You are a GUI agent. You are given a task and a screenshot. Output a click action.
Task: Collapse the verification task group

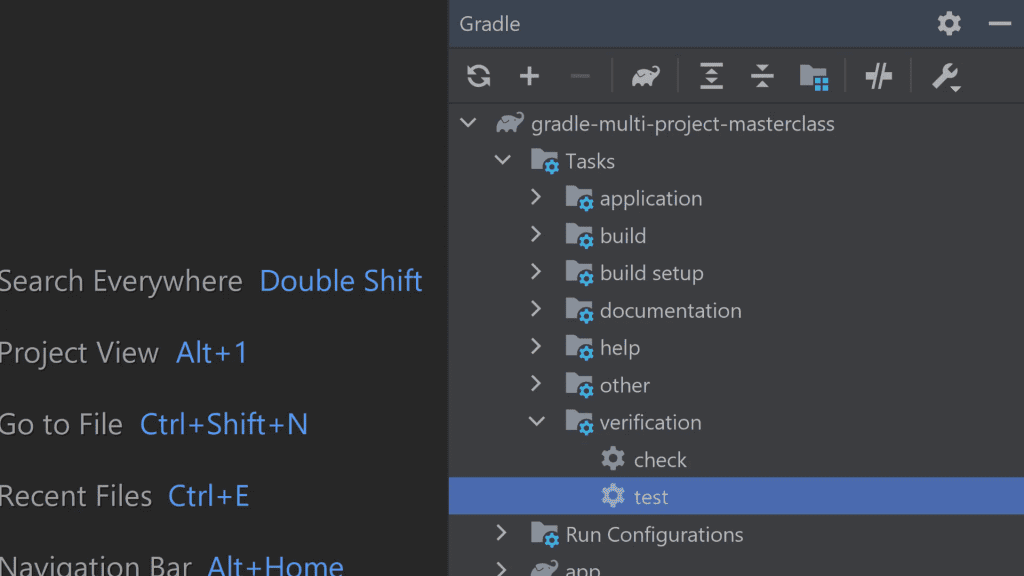(536, 421)
